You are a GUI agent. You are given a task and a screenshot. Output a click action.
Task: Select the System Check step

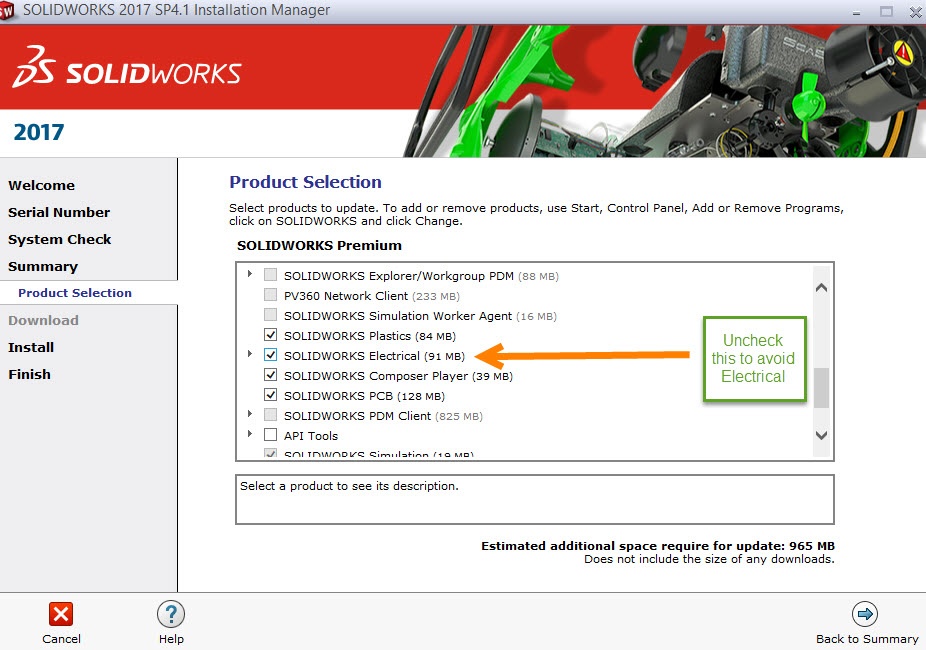59,239
